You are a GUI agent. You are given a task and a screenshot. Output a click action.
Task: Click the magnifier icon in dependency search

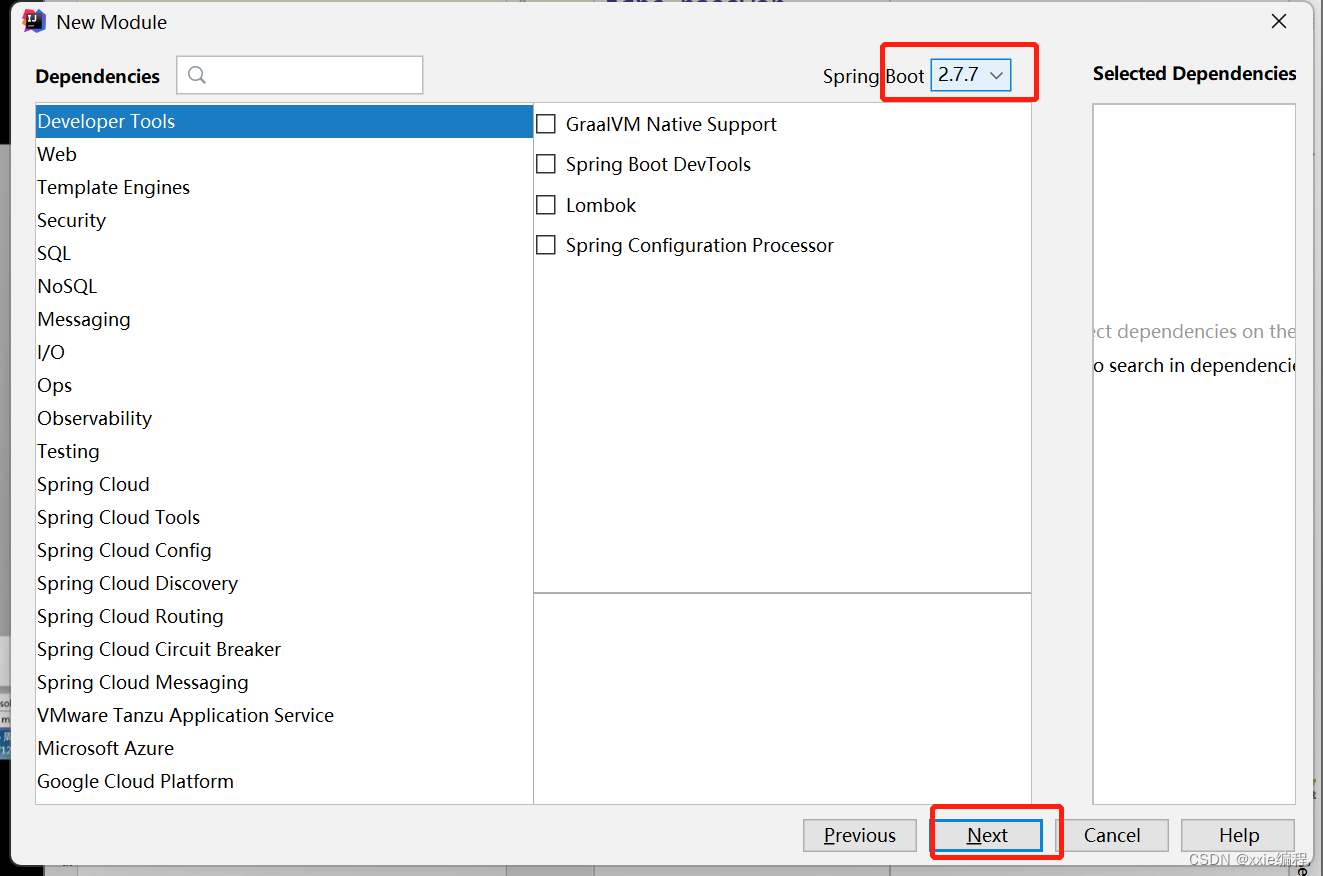[x=197, y=75]
